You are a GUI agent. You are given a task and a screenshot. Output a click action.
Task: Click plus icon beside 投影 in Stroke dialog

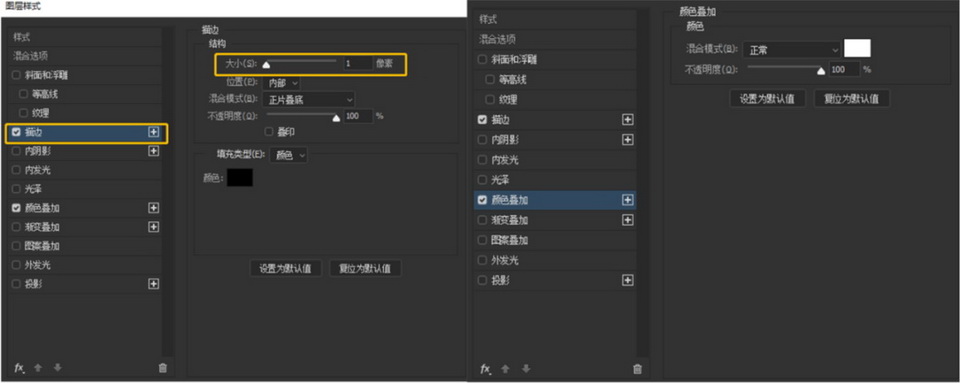(154, 284)
